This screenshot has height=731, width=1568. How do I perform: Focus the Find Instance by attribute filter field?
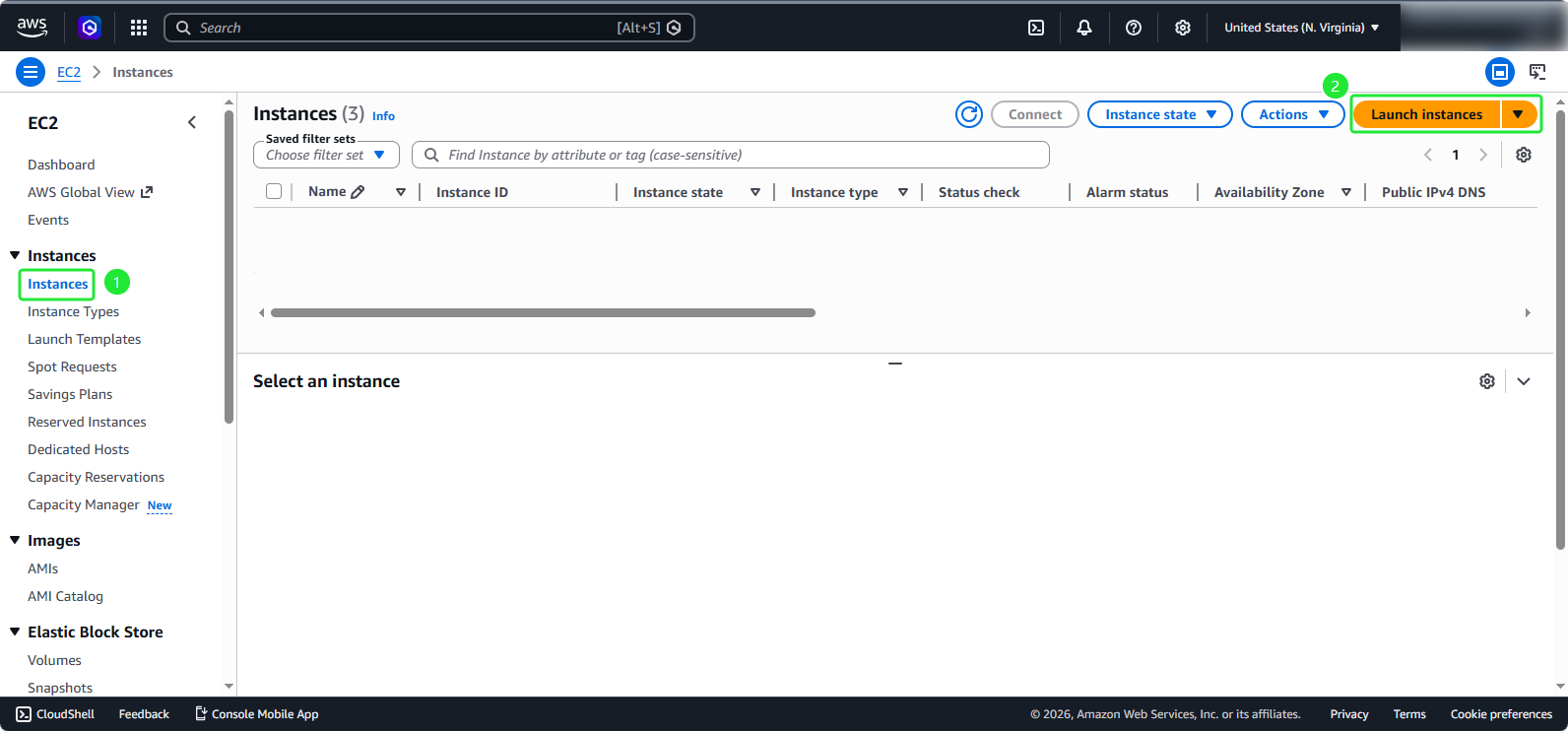coord(730,155)
